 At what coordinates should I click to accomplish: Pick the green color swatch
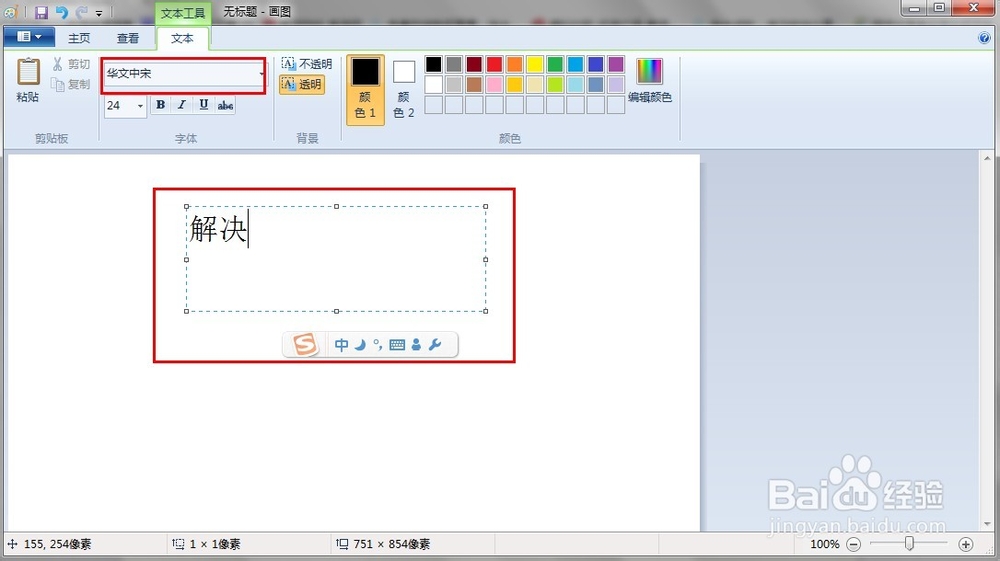pyautogui.click(x=555, y=64)
